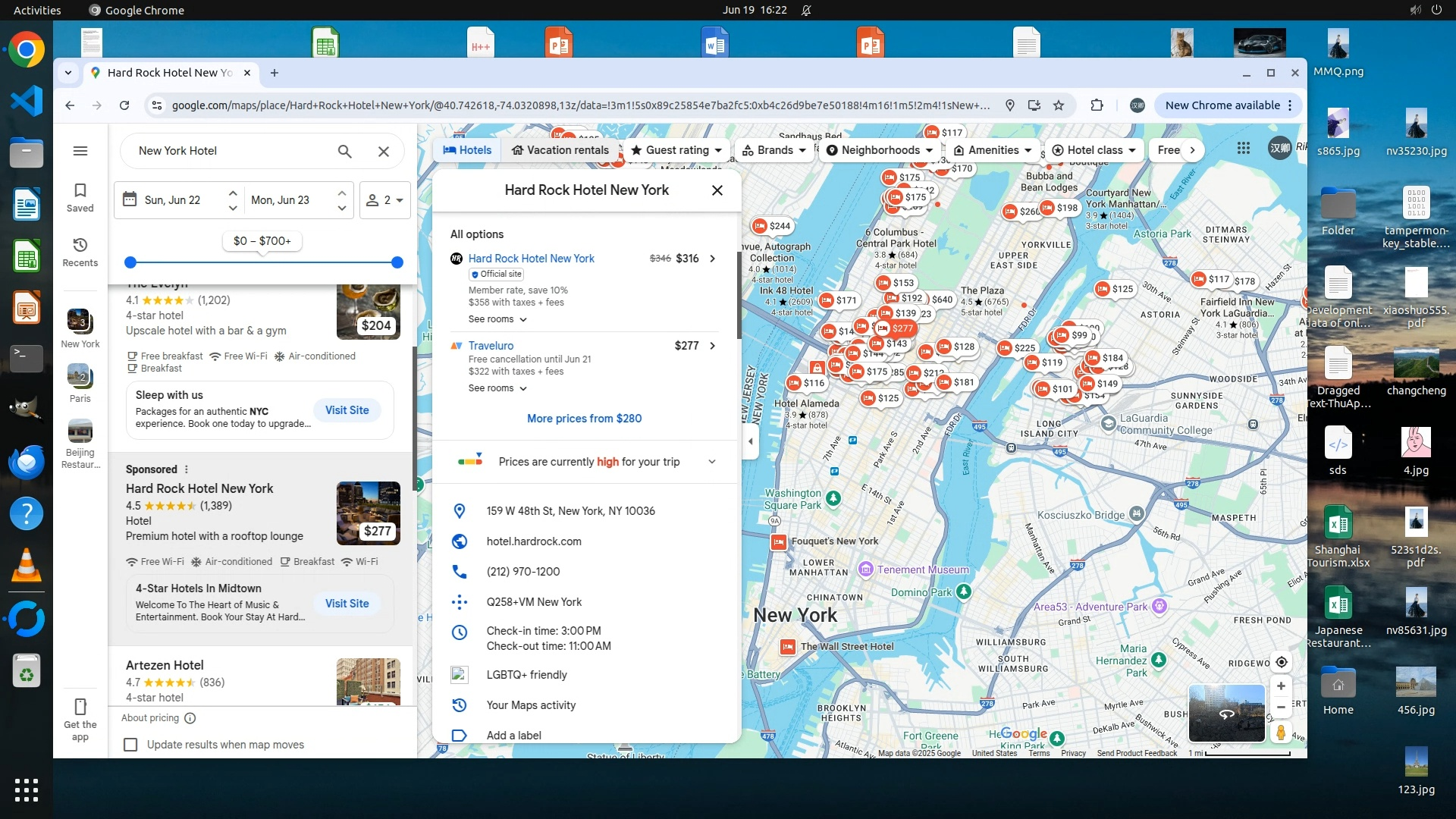The width and height of the screenshot is (1456, 819).
Task: Open the Guest rating dropdown
Action: point(676,150)
